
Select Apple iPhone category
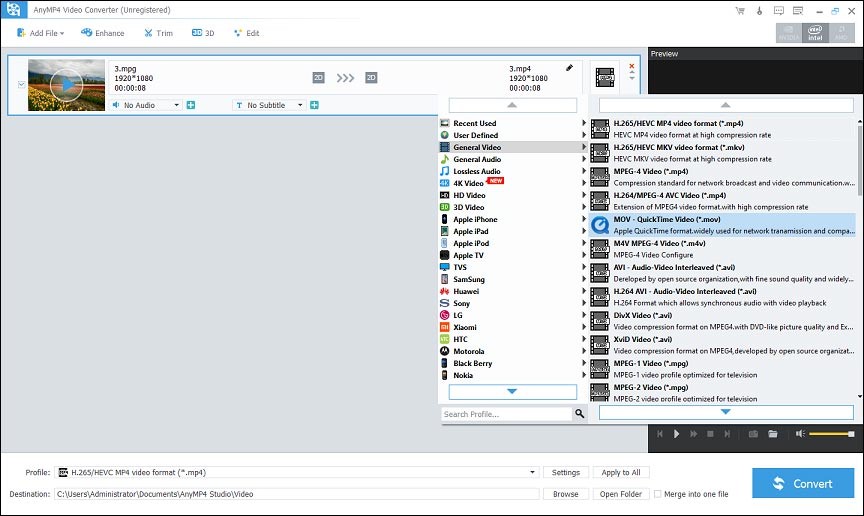[512, 219]
